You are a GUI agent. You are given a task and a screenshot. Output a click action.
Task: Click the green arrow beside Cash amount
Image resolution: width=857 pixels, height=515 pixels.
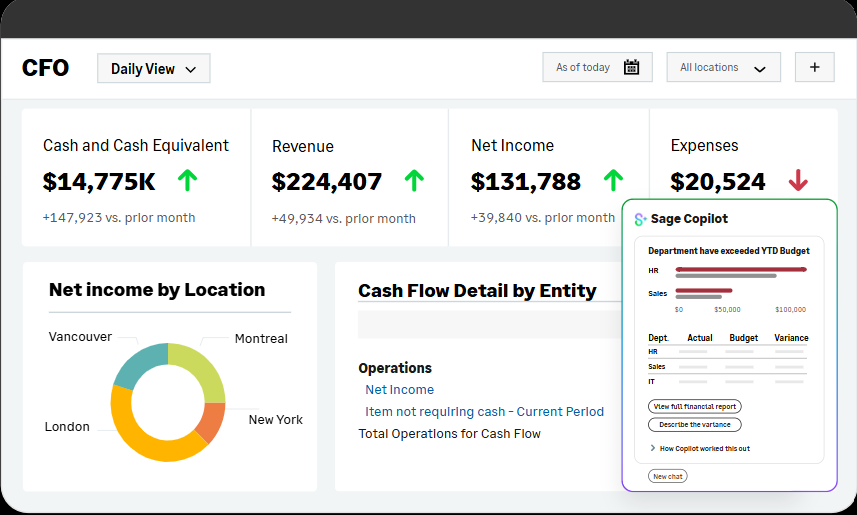(187, 181)
